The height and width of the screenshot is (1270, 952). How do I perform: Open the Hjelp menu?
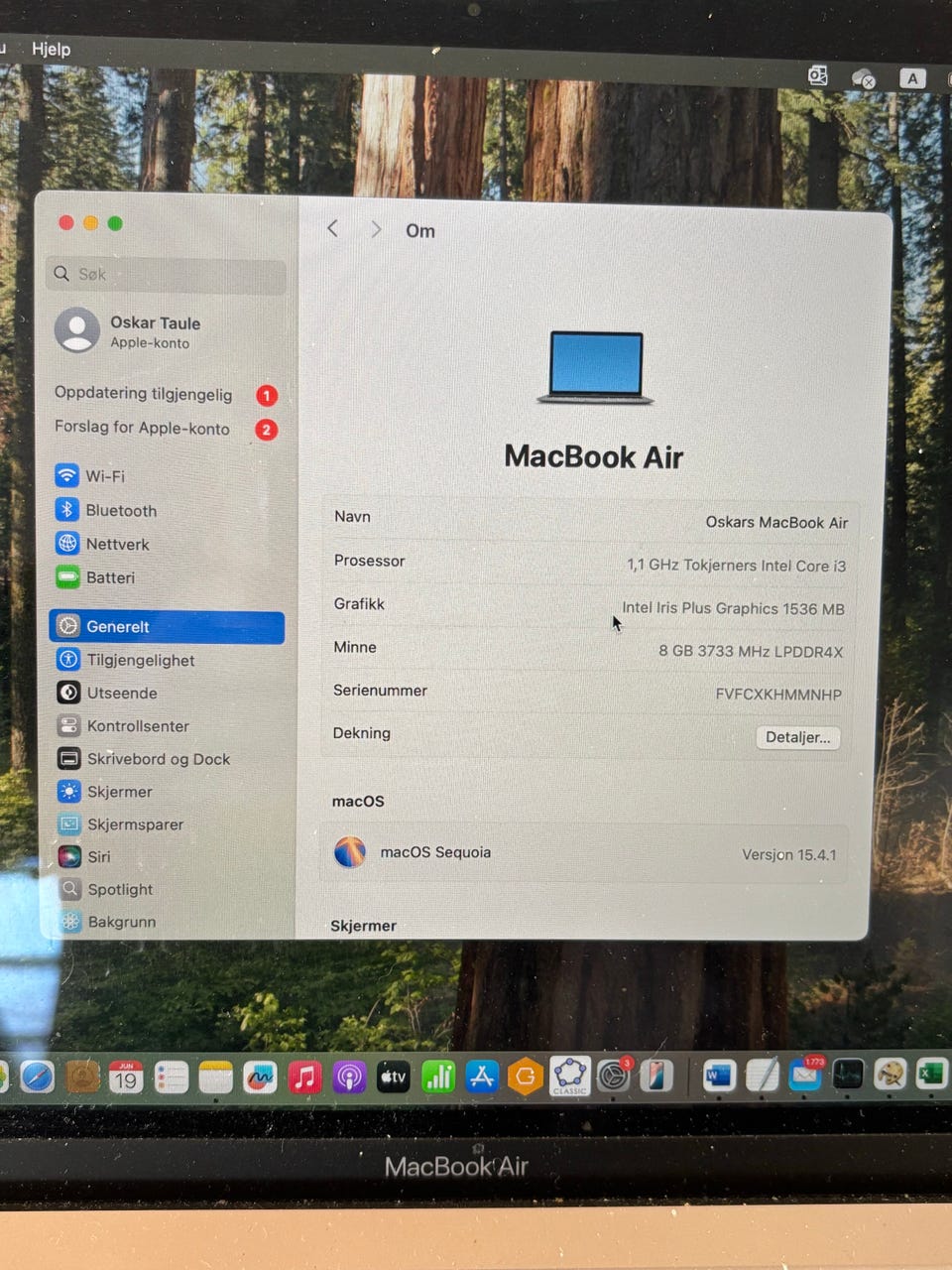(52, 49)
